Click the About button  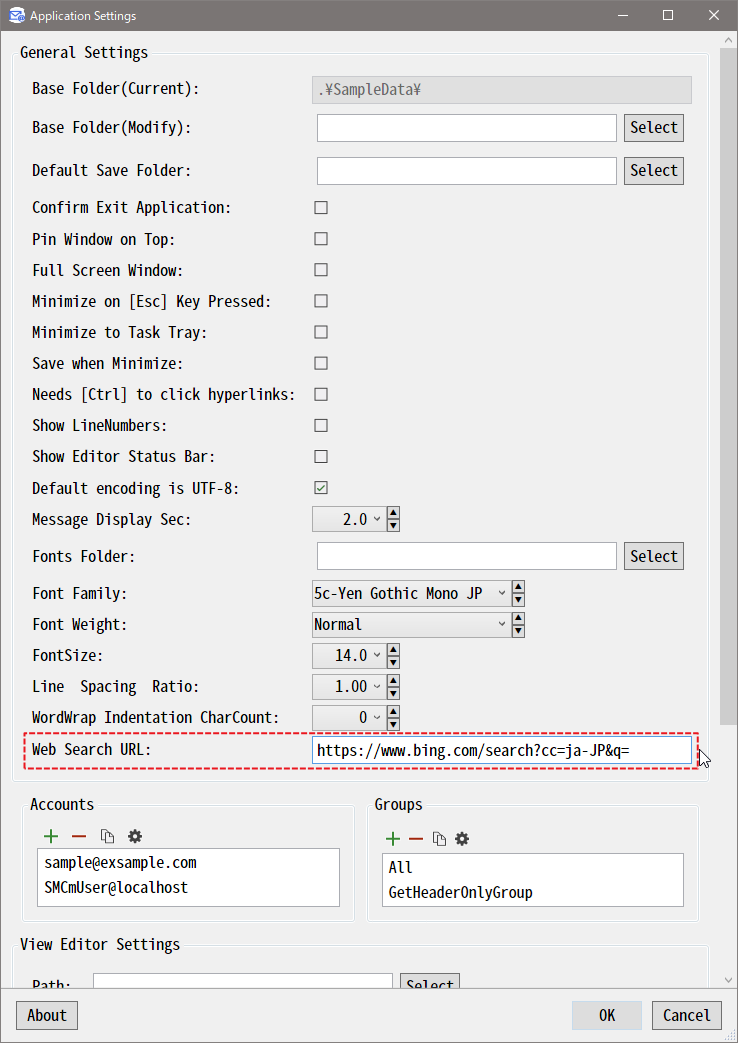(x=47, y=1015)
